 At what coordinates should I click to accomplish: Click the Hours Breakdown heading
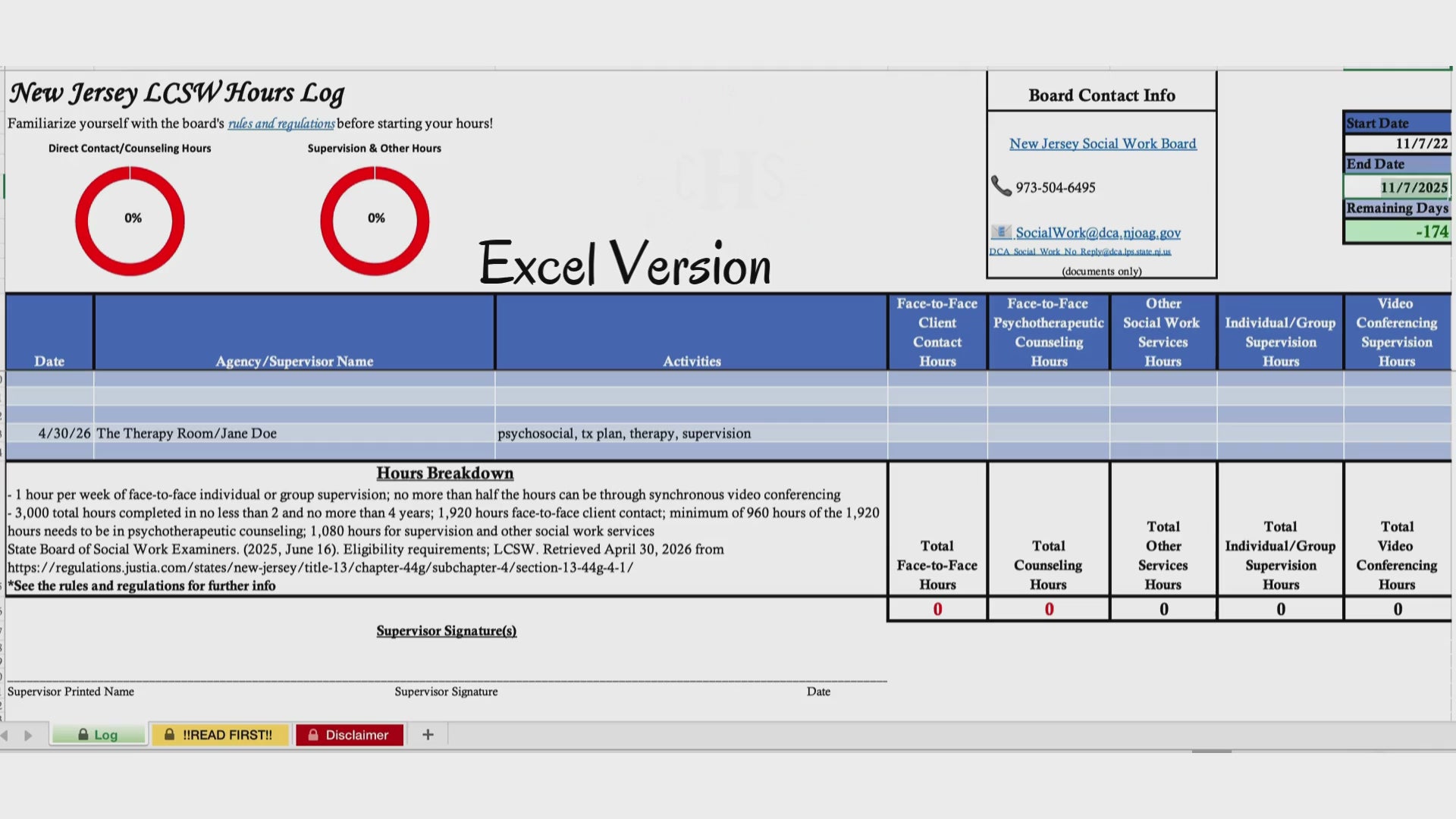coord(445,473)
